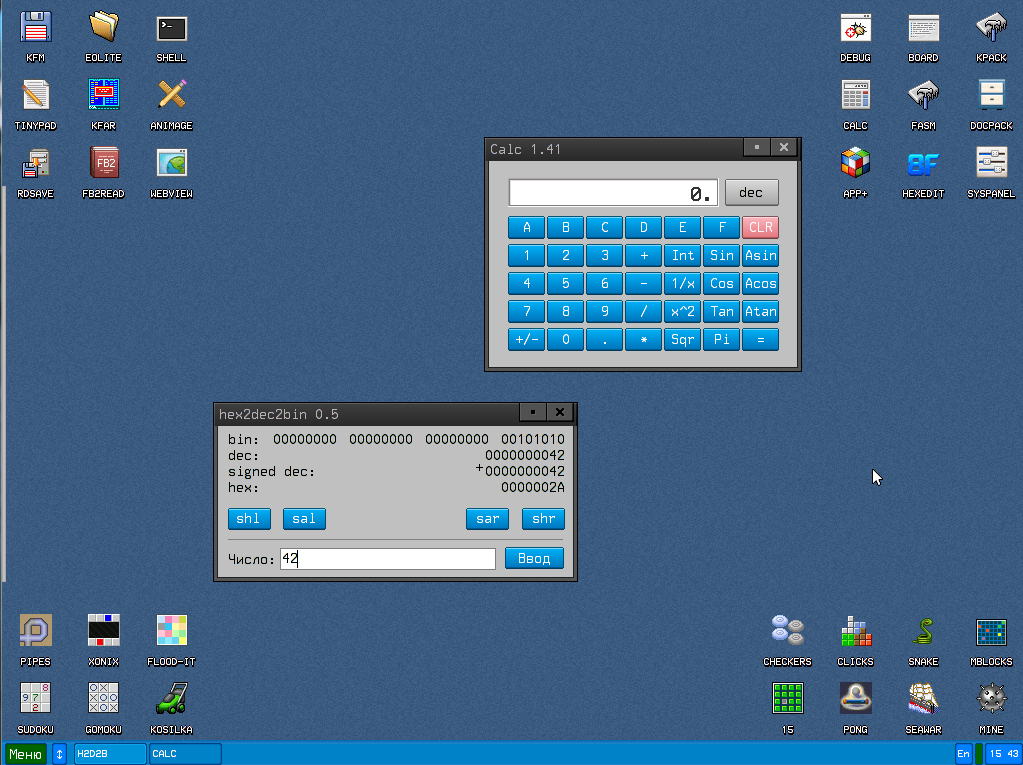The width and height of the screenshot is (1023, 765).
Task: Open the SYSPANEL settings icon
Action: coord(991,164)
